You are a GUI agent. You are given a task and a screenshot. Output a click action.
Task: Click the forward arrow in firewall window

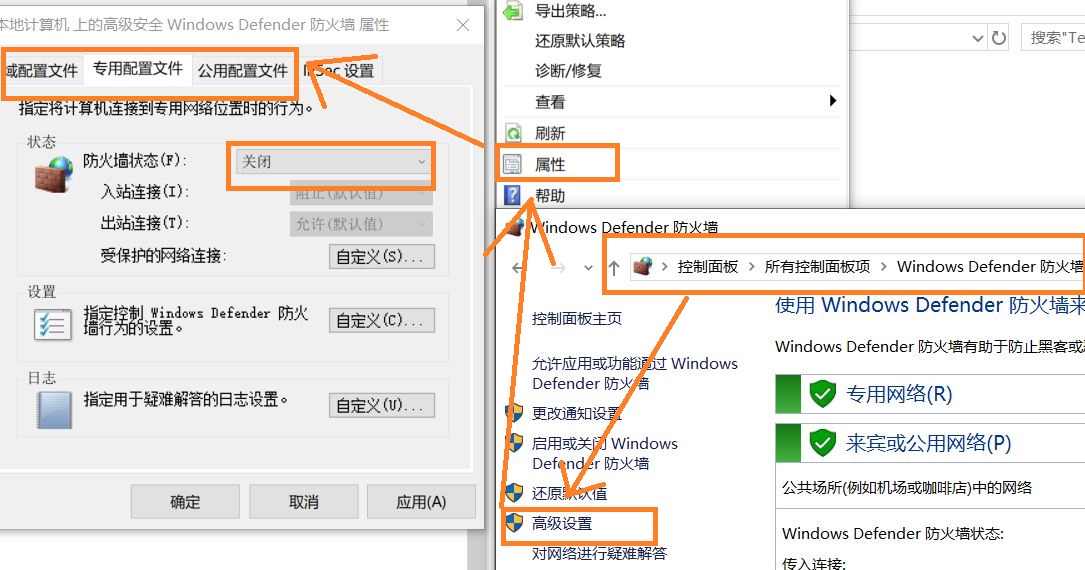[558, 268]
